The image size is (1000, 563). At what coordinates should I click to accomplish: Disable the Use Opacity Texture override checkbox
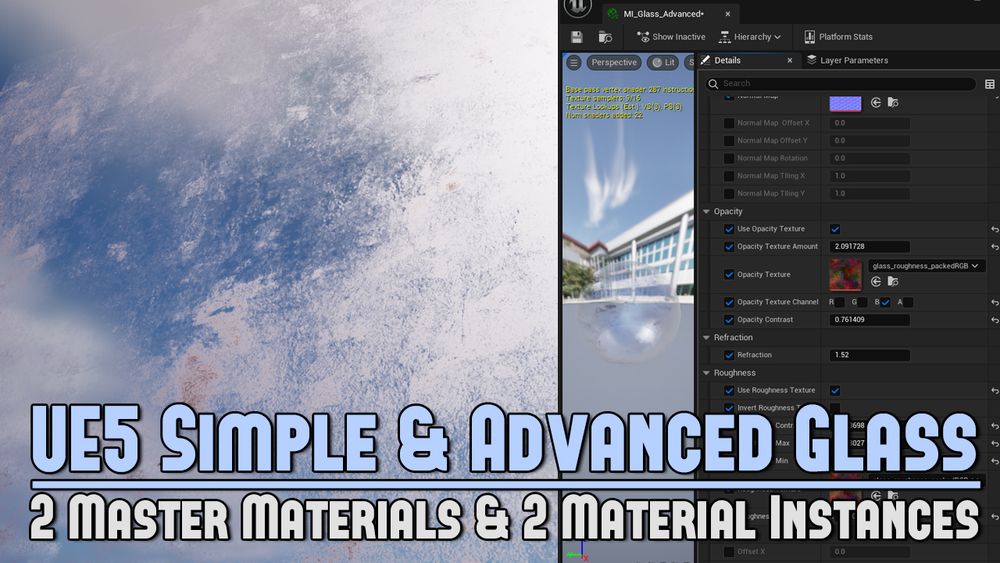[729, 229]
